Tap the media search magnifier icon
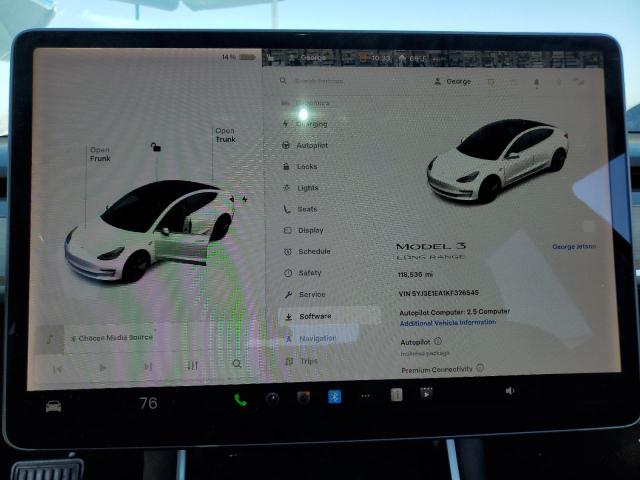The width and height of the screenshot is (640, 480). click(x=237, y=364)
